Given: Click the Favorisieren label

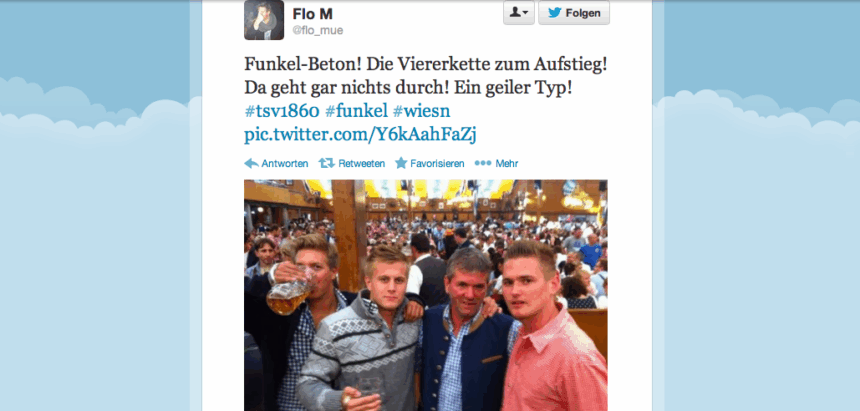Looking at the screenshot, I should (437, 164).
